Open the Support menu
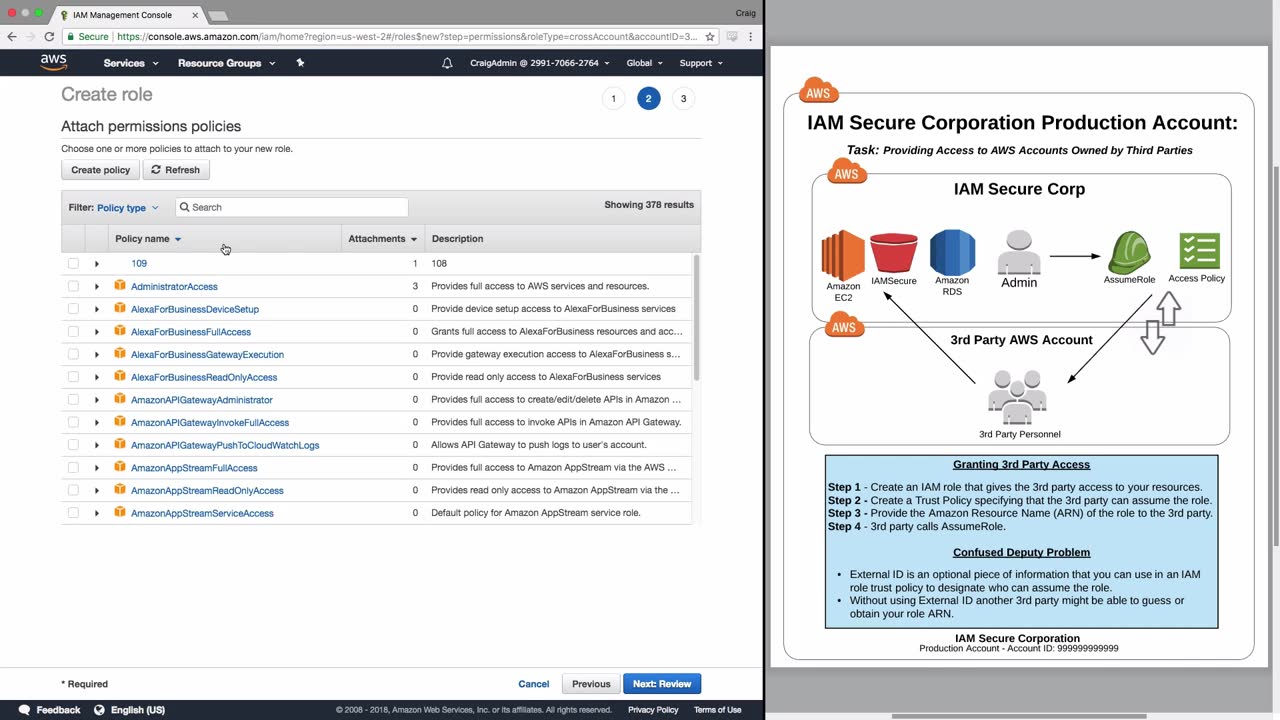The height and width of the screenshot is (720, 1280). [701, 63]
